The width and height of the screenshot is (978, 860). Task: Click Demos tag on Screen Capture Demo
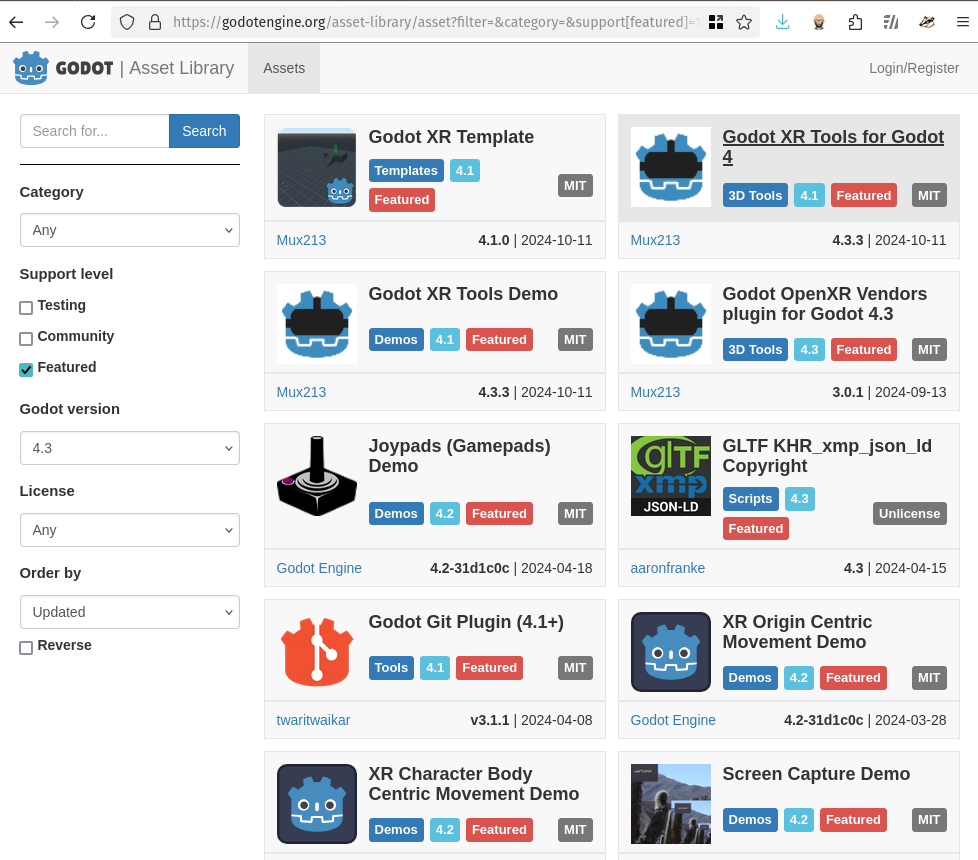pos(750,819)
